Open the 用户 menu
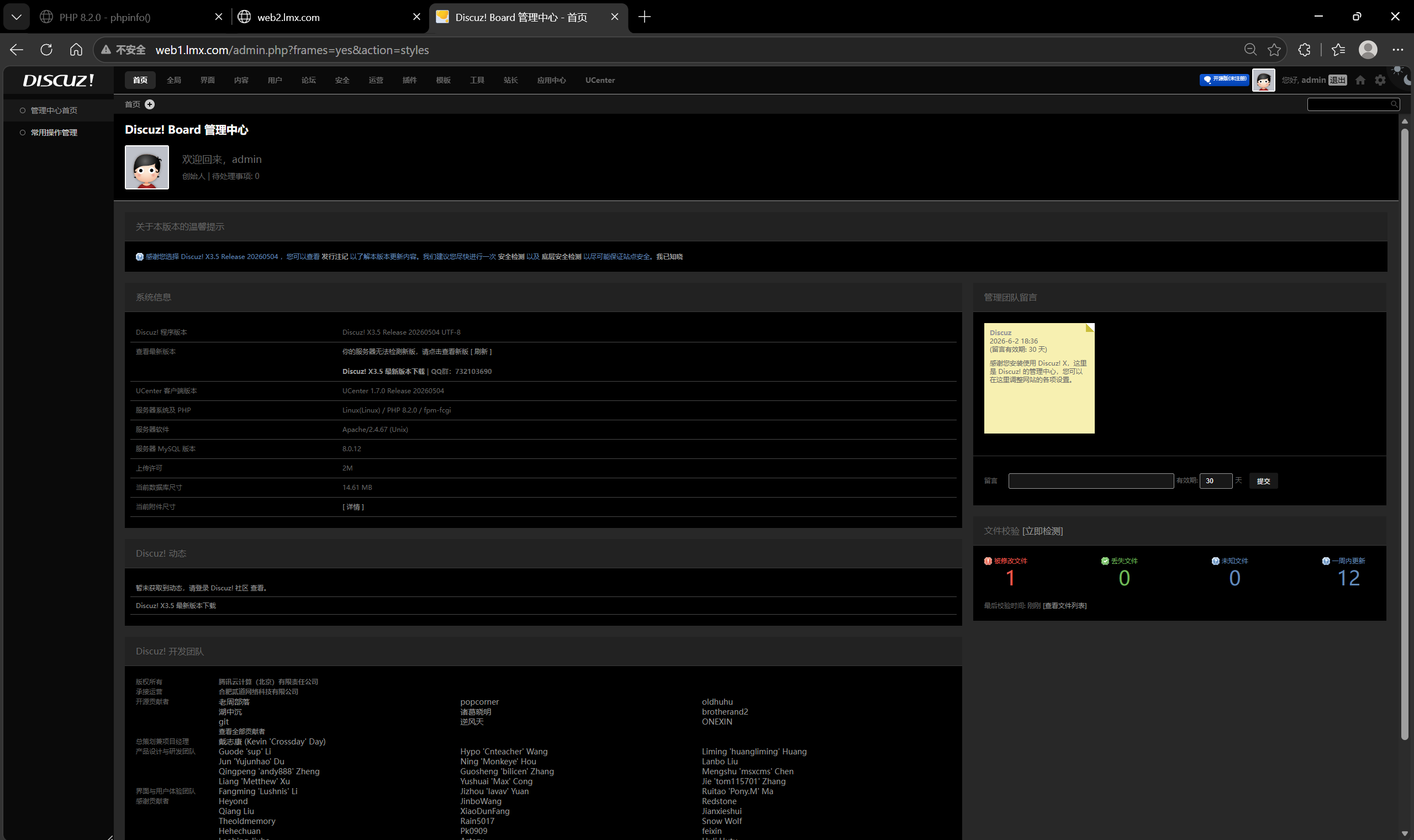Screen dimensions: 1414x840 [x=275, y=80]
